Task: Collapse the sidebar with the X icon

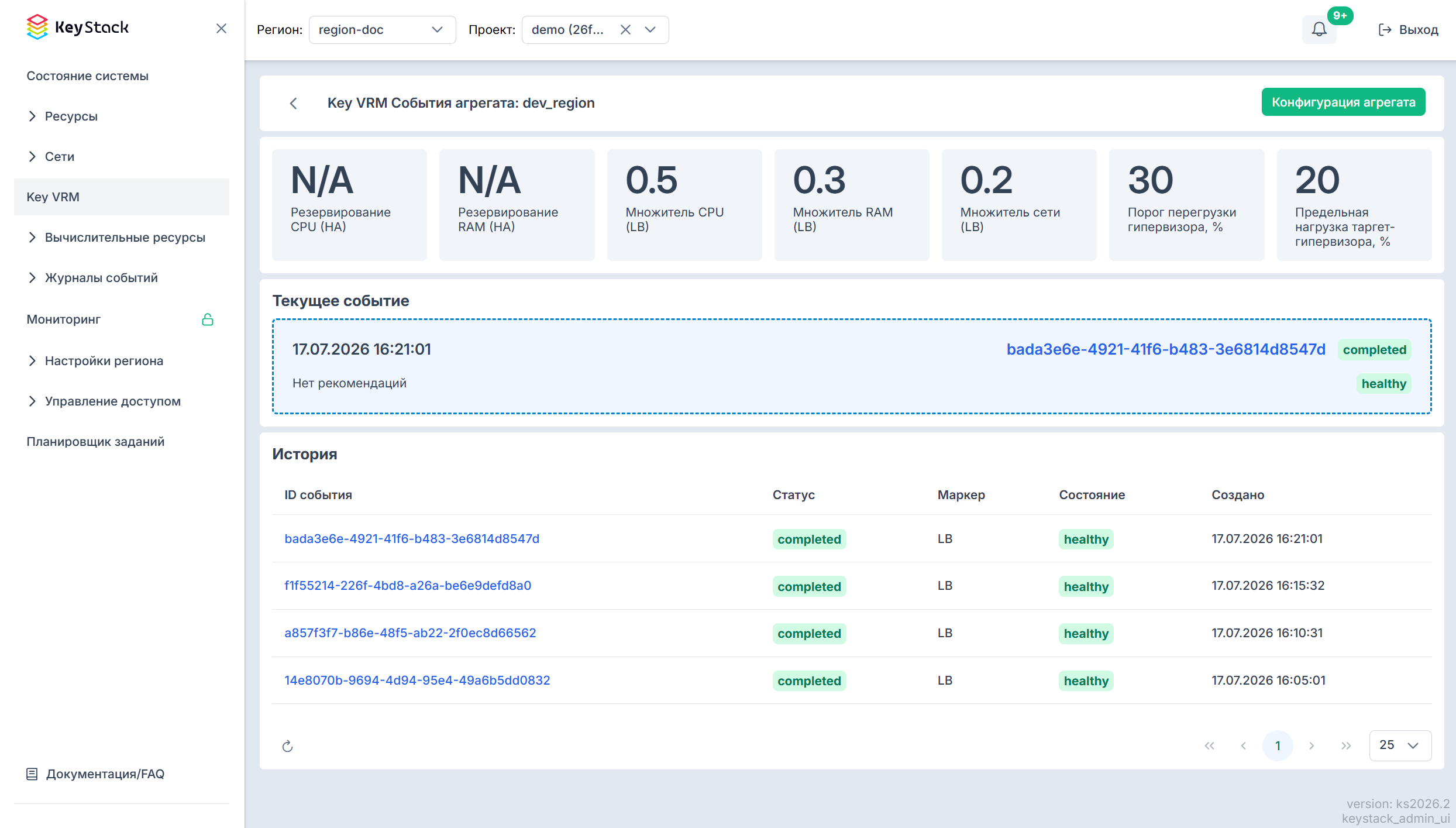Action: [x=221, y=29]
